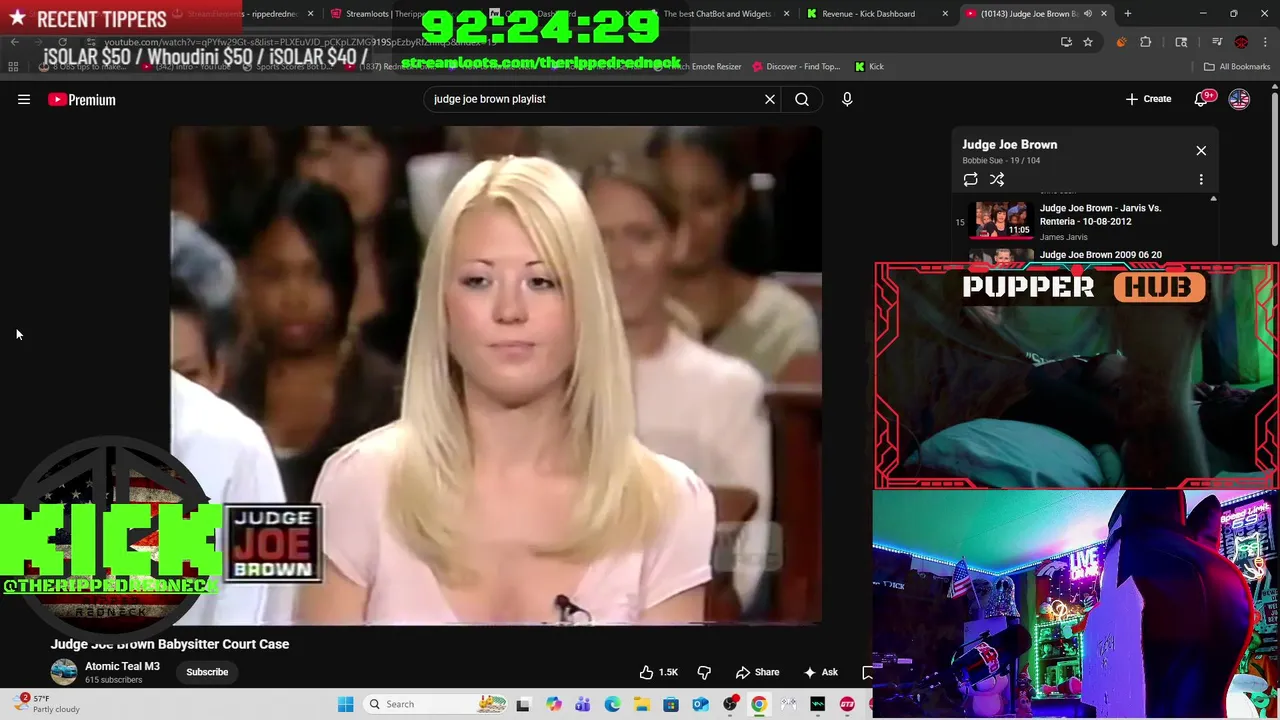Open the Chrome extensions puzzle icon
This screenshot has width=1280, height=720.
(1145, 42)
